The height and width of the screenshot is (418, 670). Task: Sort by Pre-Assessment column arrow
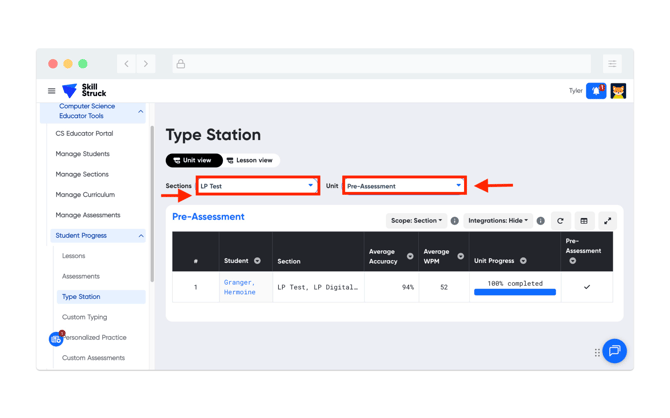click(x=573, y=261)
